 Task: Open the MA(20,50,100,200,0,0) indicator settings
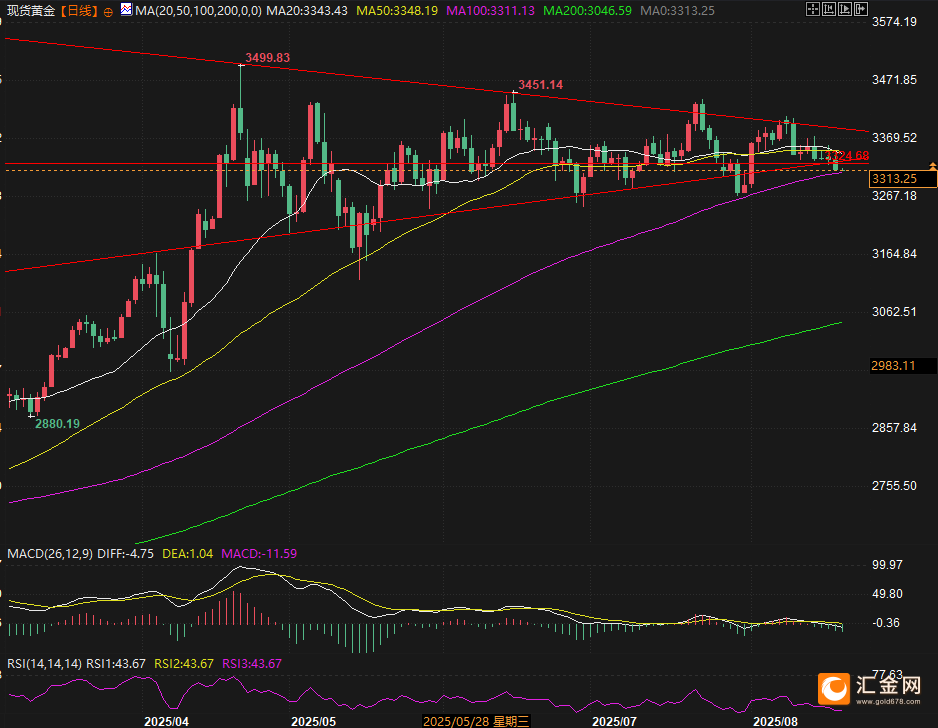pos(194,11)
